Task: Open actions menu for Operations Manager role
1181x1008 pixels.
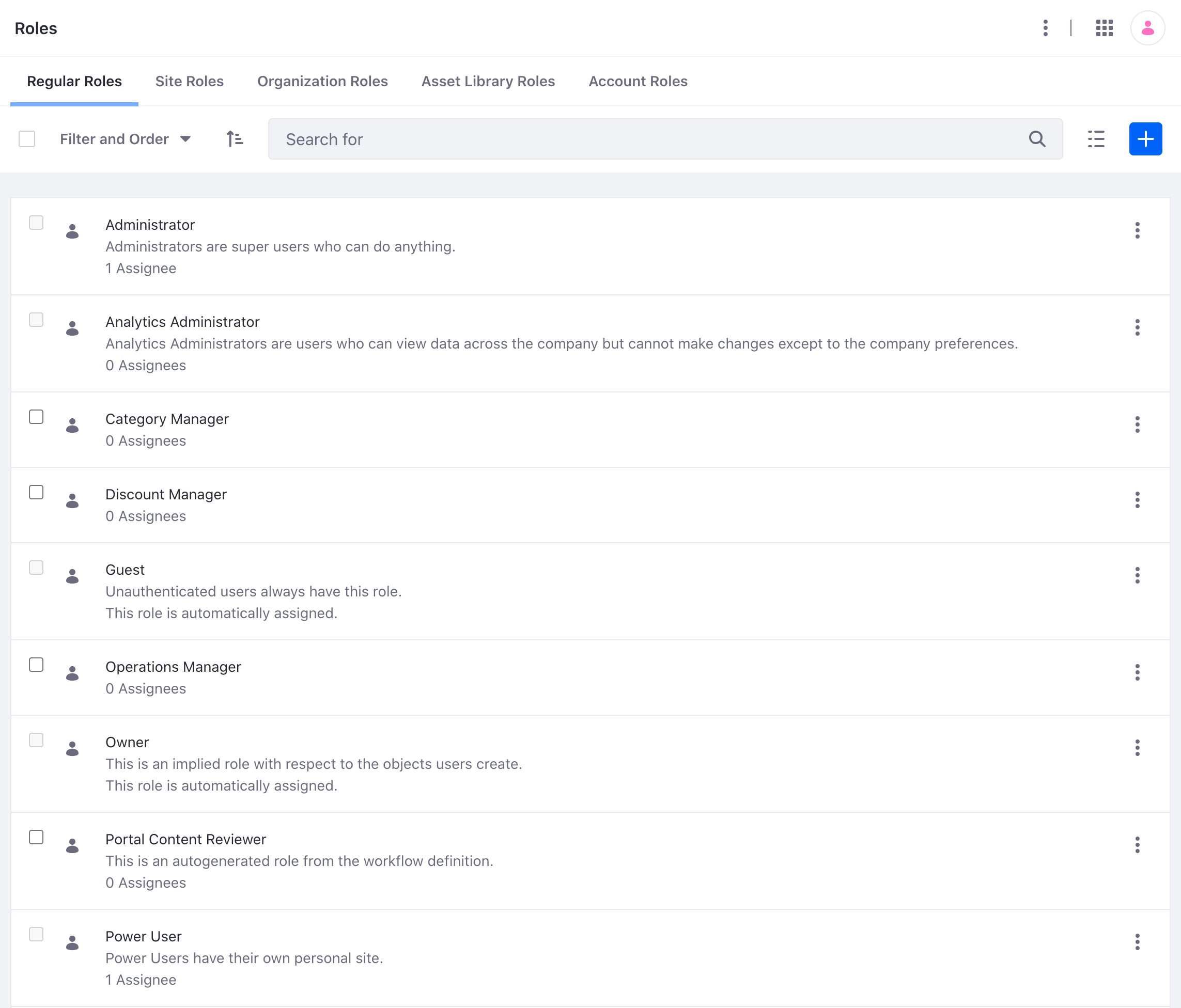Action: (1138, 672)
